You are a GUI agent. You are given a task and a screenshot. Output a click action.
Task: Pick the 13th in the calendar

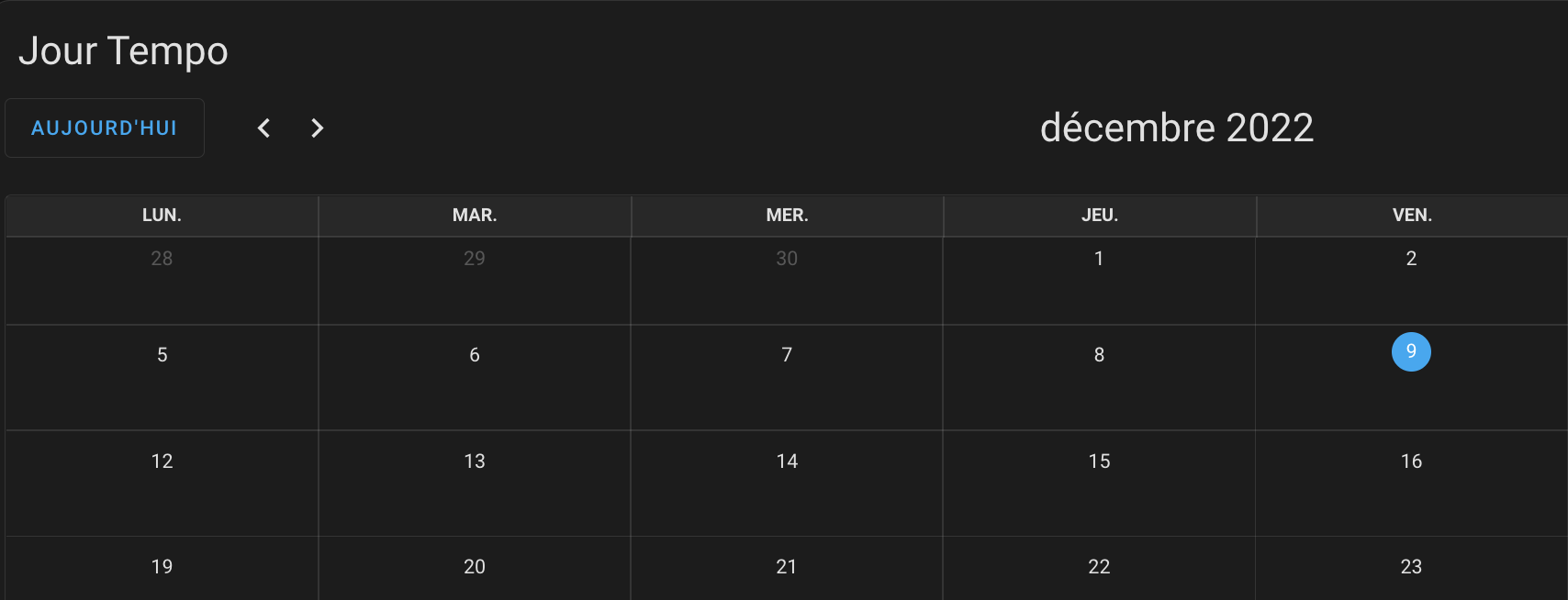(475, 461)
